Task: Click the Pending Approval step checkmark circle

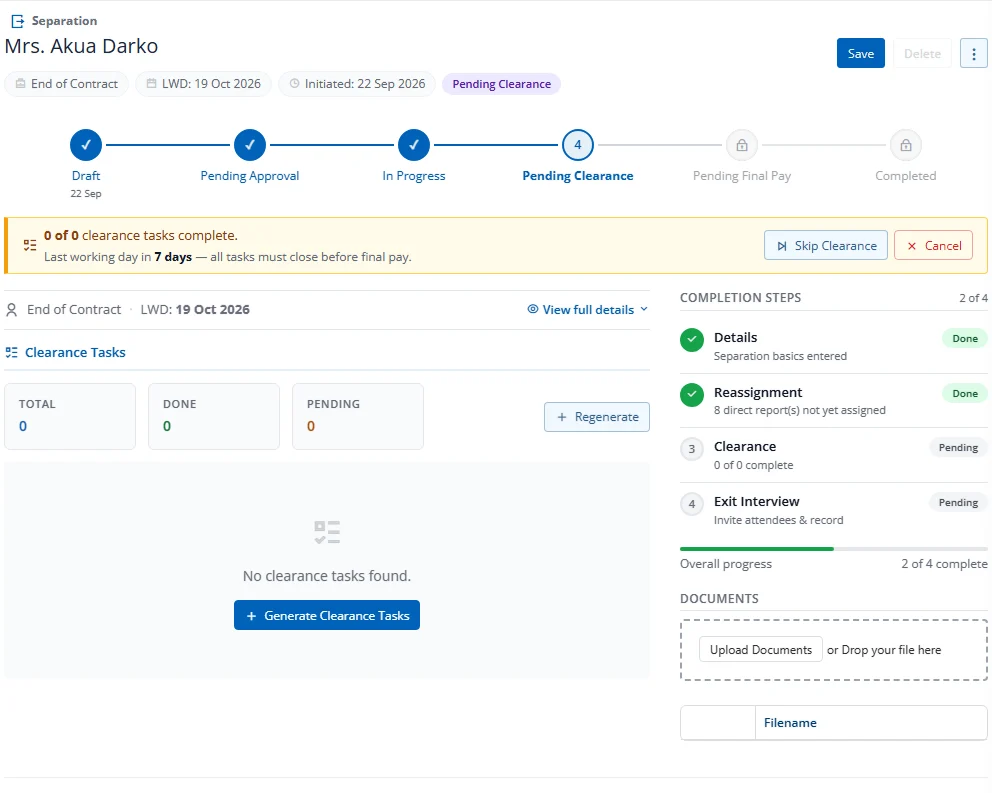Action: (x=250, y=145)
